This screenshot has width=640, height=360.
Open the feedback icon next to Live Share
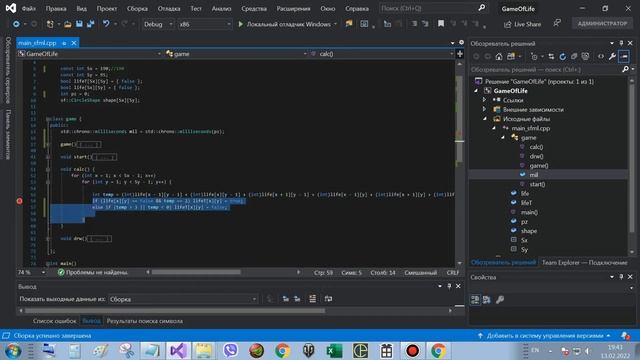click(x=557, y=24)
